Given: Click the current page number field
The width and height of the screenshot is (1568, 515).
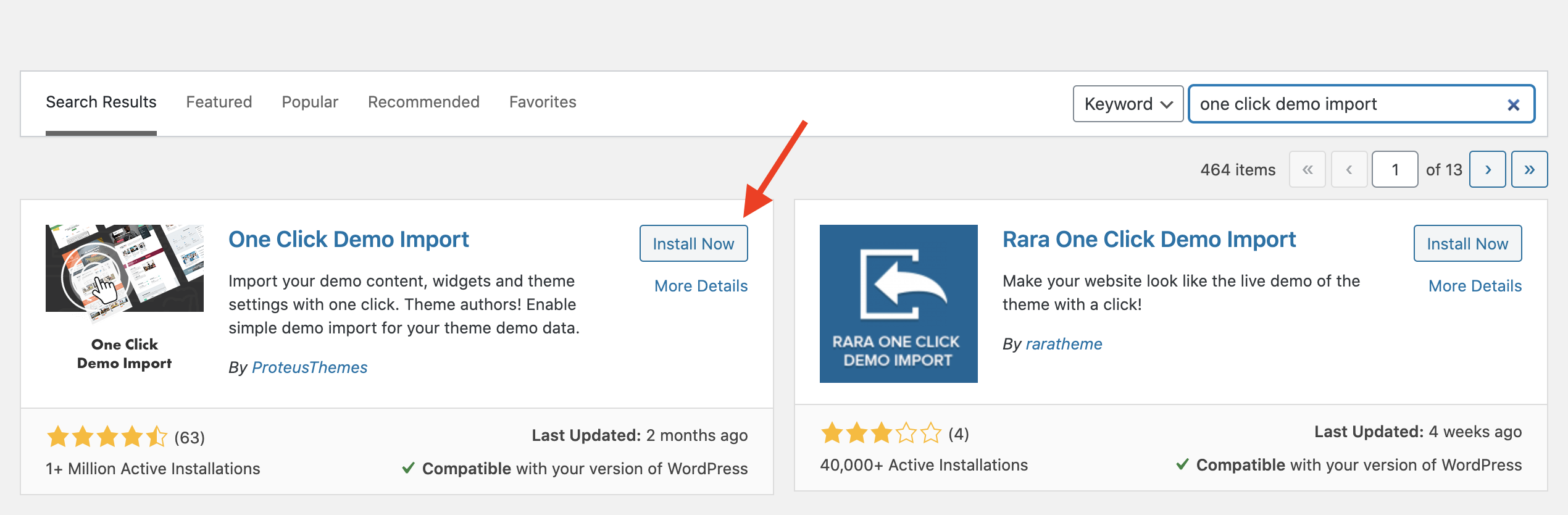Looking at the screenshot, I should point(1395,169).
